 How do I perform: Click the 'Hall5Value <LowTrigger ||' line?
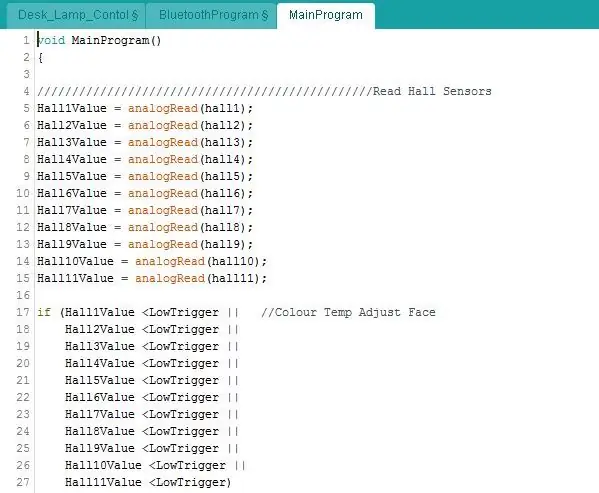click(x=152, y=380)
